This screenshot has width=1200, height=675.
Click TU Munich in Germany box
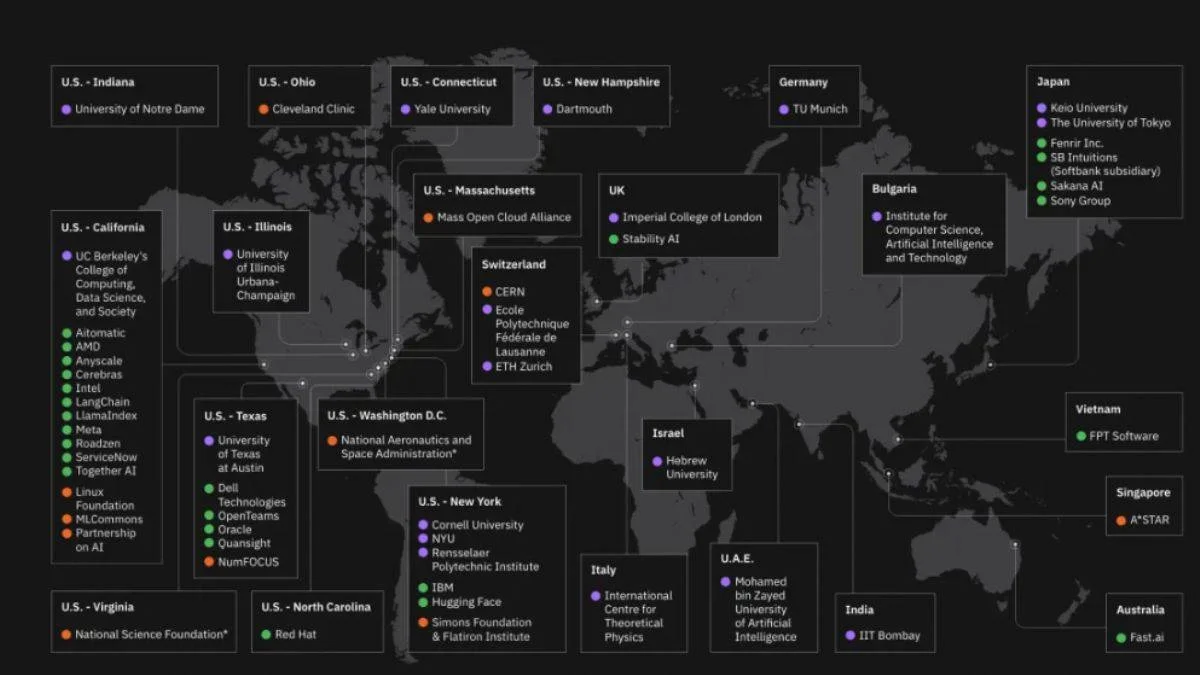pos(813,109)
